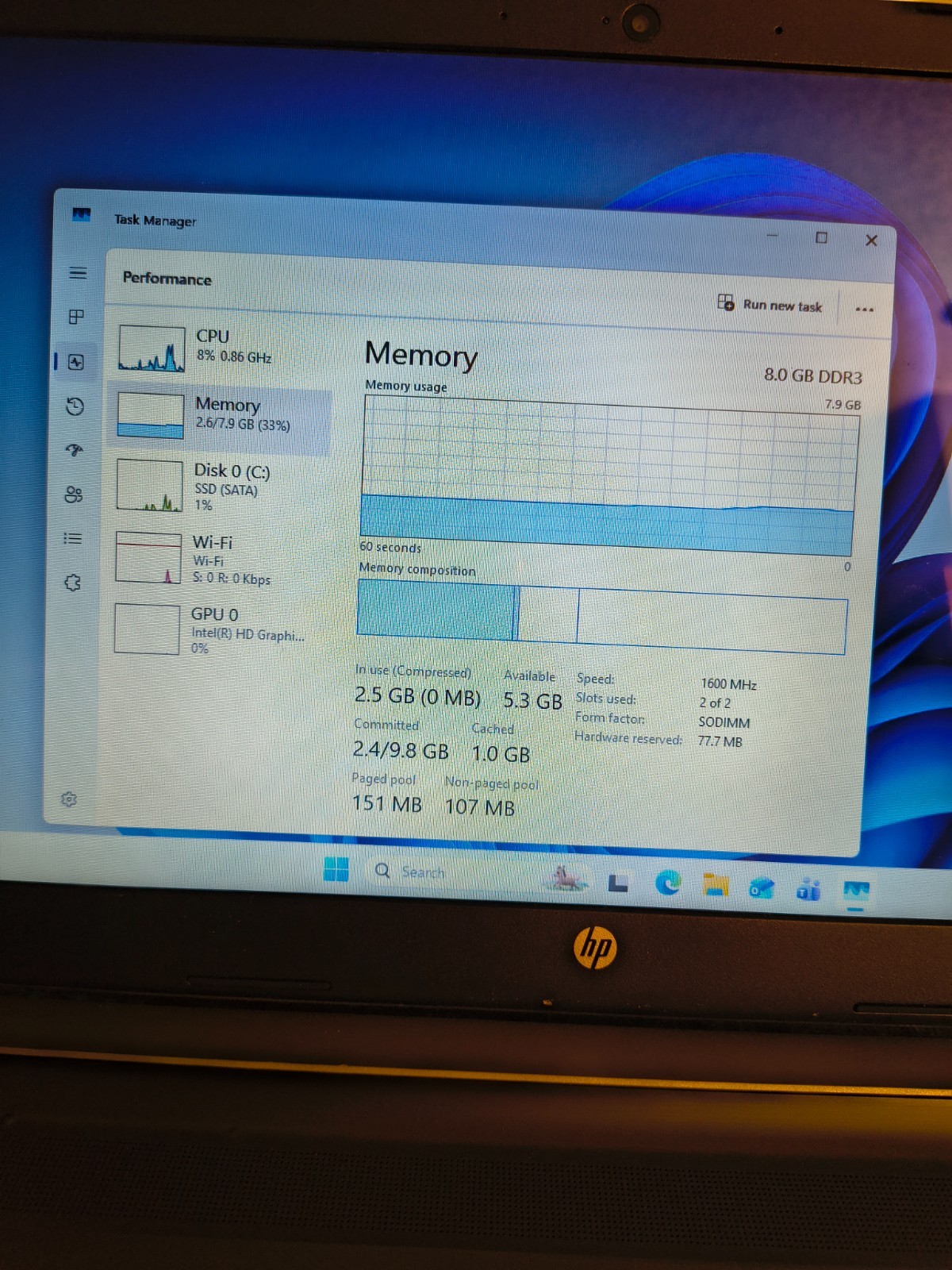Select the Performance page icon
This screenshot has width=952, height=1270.
click(75, 362)
